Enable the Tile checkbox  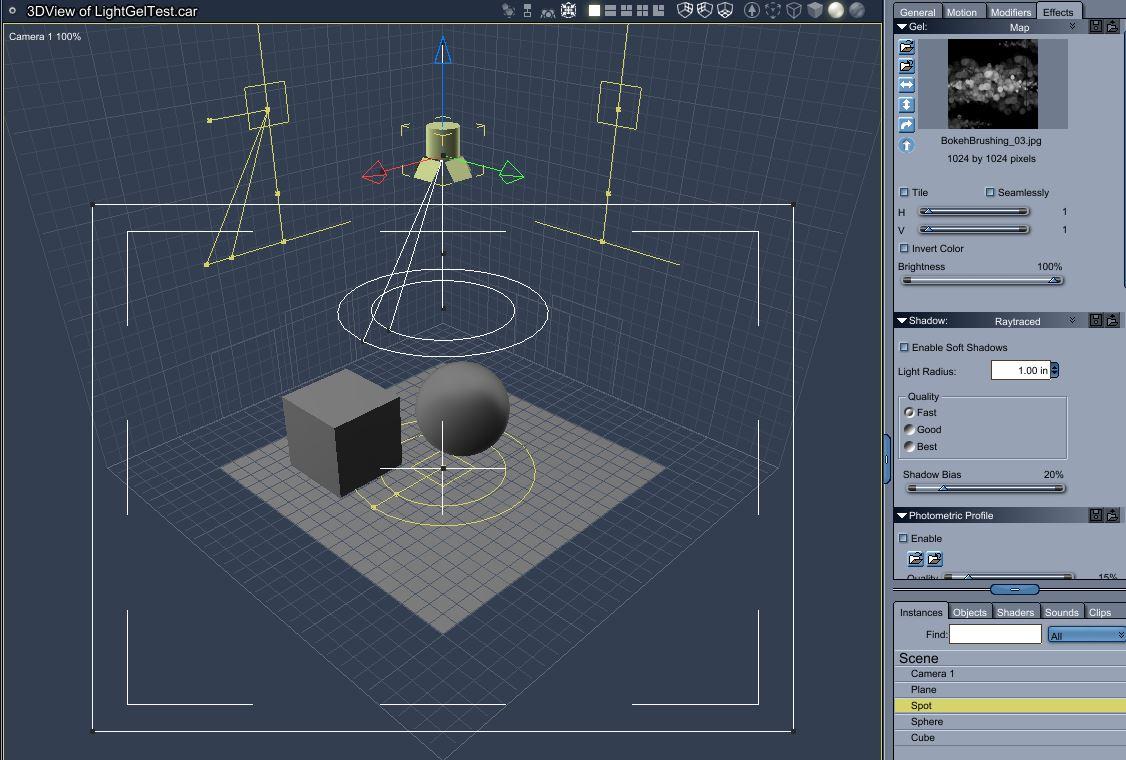904,193
